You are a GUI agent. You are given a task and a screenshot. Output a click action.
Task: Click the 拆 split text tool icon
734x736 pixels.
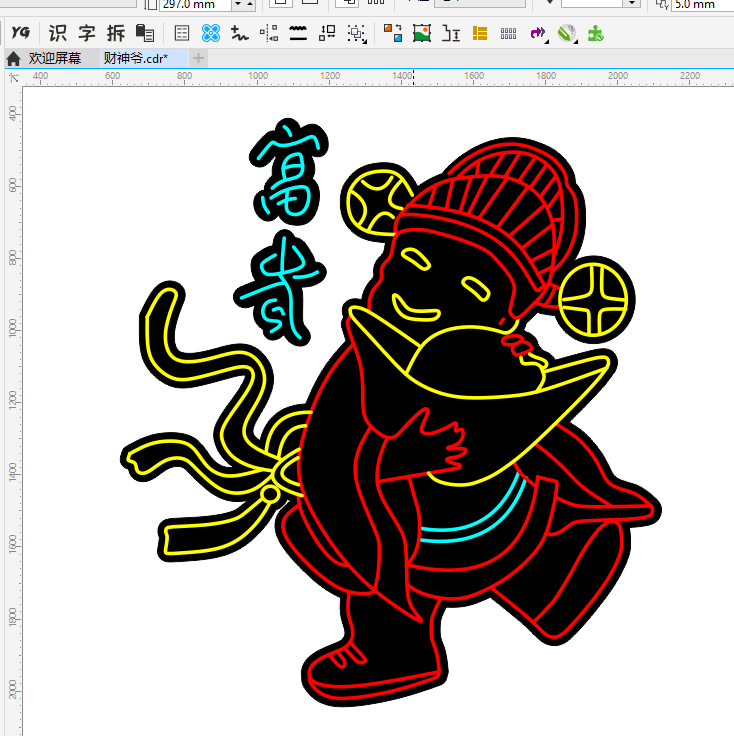[x=116, y=33]
